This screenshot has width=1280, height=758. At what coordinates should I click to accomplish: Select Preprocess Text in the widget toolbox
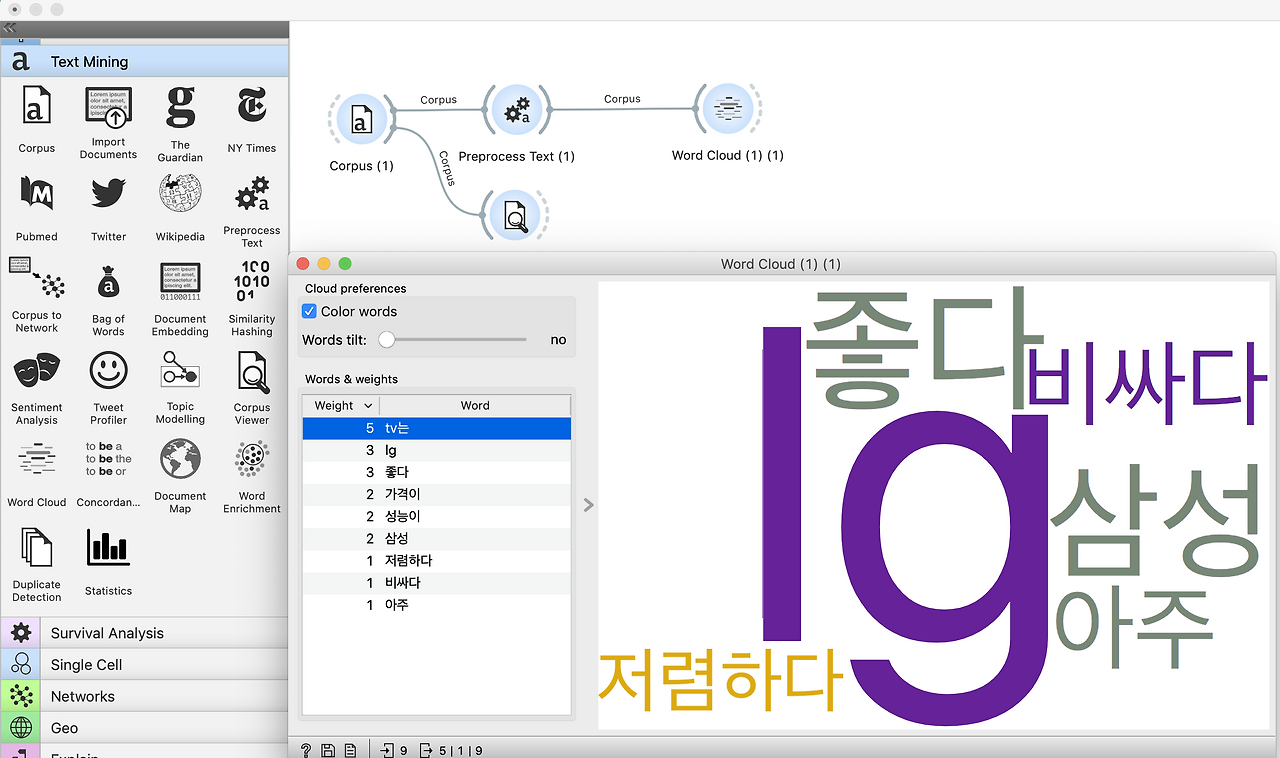[251, 211]
